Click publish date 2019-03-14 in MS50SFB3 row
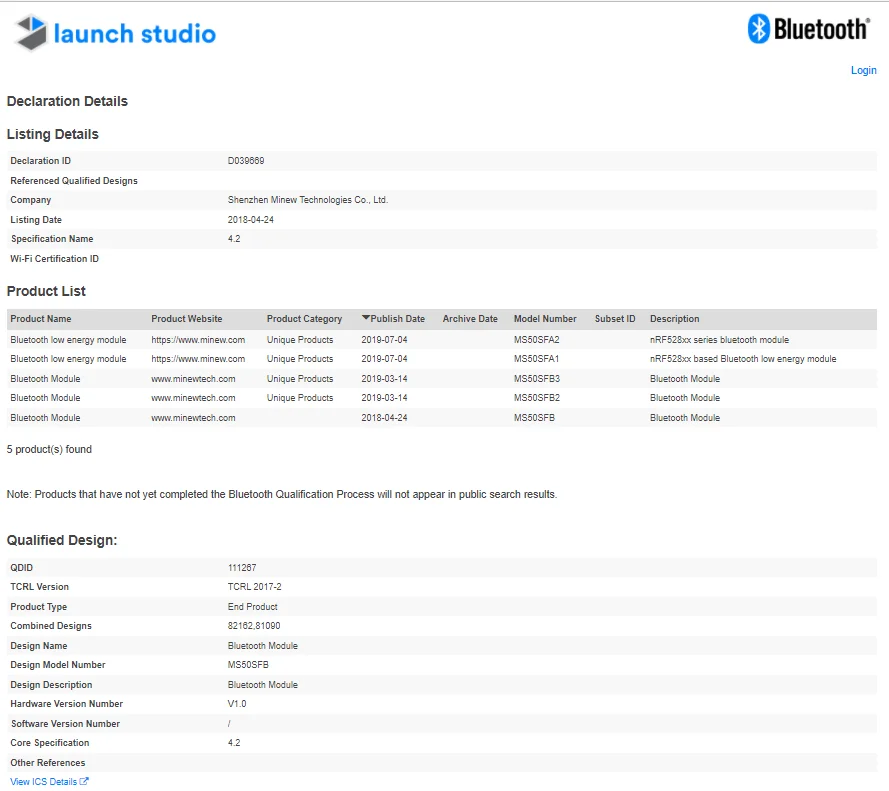889x791 pixels. click(x=384, y=379)
